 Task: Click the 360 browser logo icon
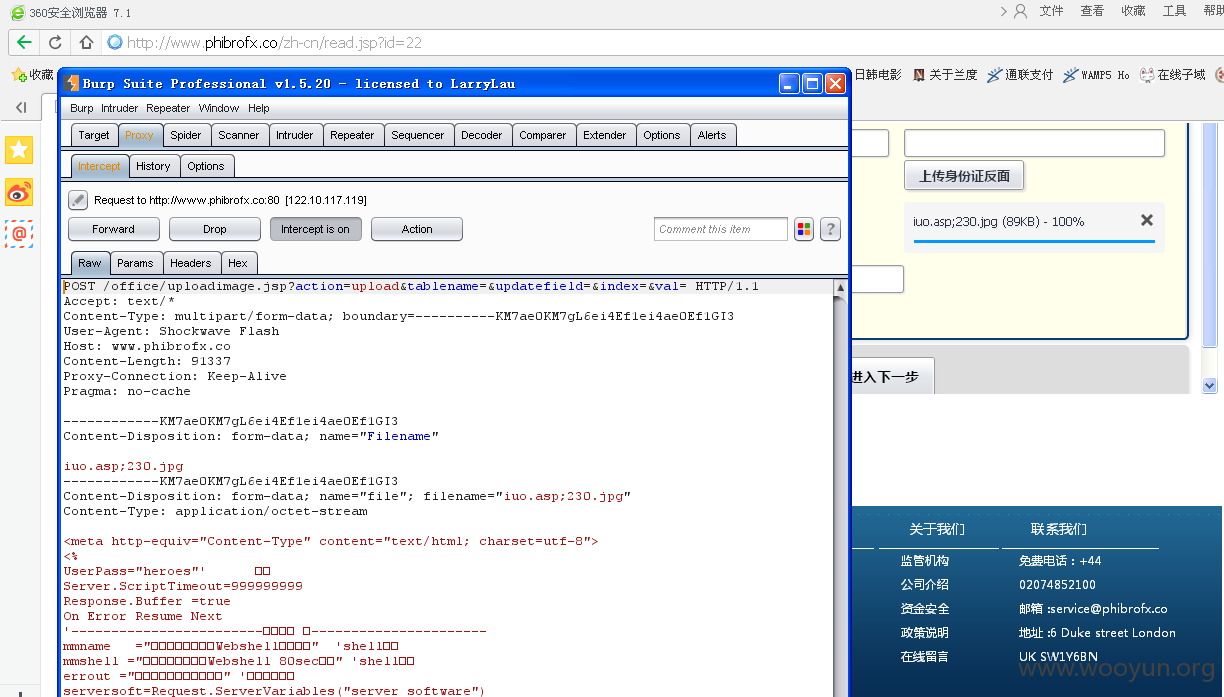click(17, 12)
